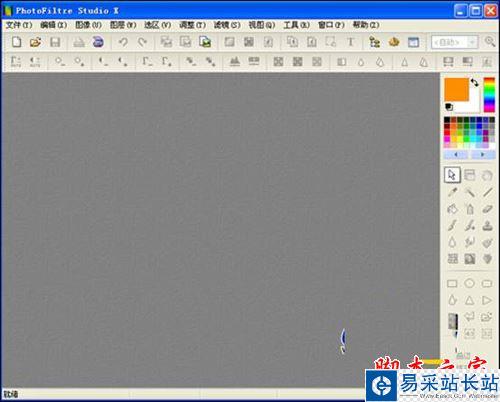Image resolution: width=500 pixels, height=402 pixels.
Task: Select the paintbrush tool
Action: (x=452, y=226)
